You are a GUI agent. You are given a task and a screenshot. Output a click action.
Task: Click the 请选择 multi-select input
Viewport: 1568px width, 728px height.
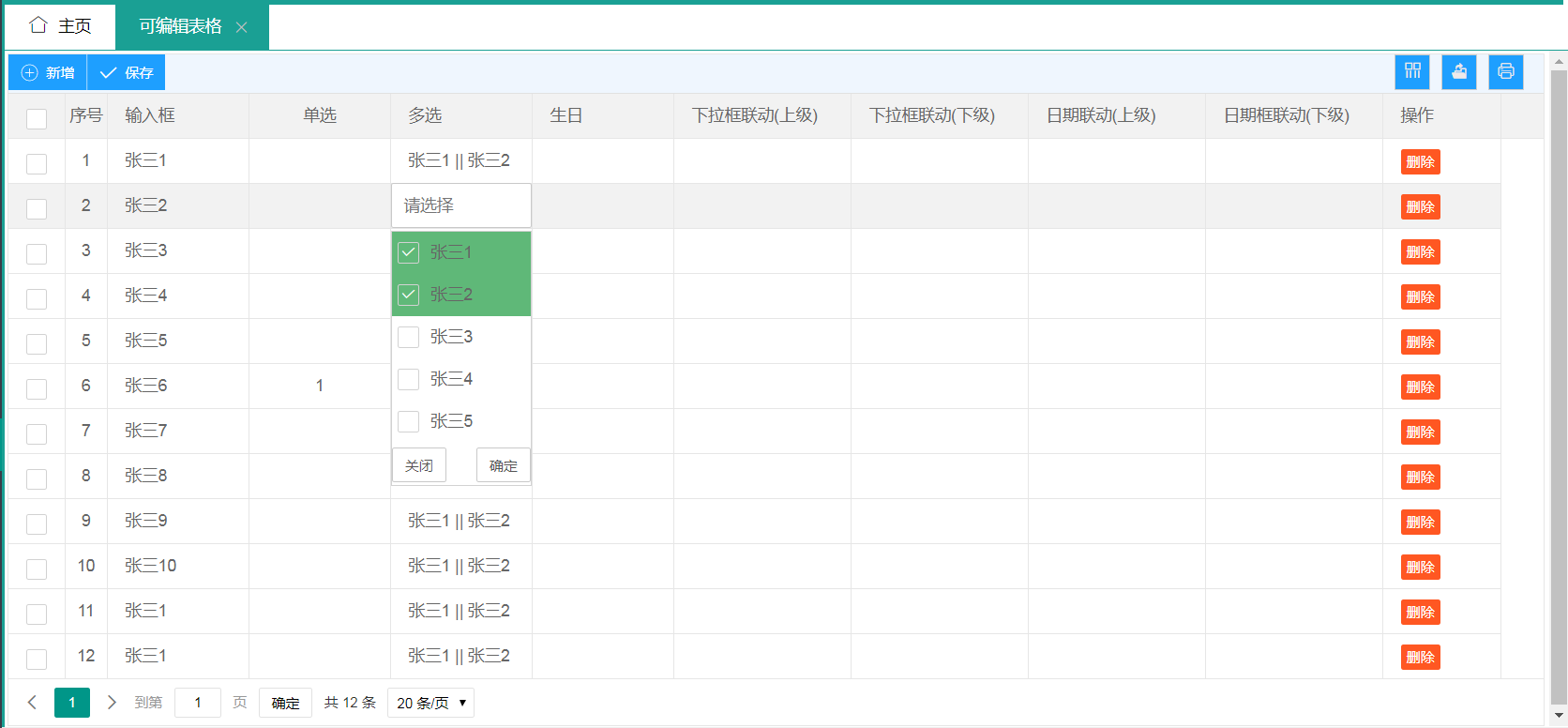(x=461, y=205)
